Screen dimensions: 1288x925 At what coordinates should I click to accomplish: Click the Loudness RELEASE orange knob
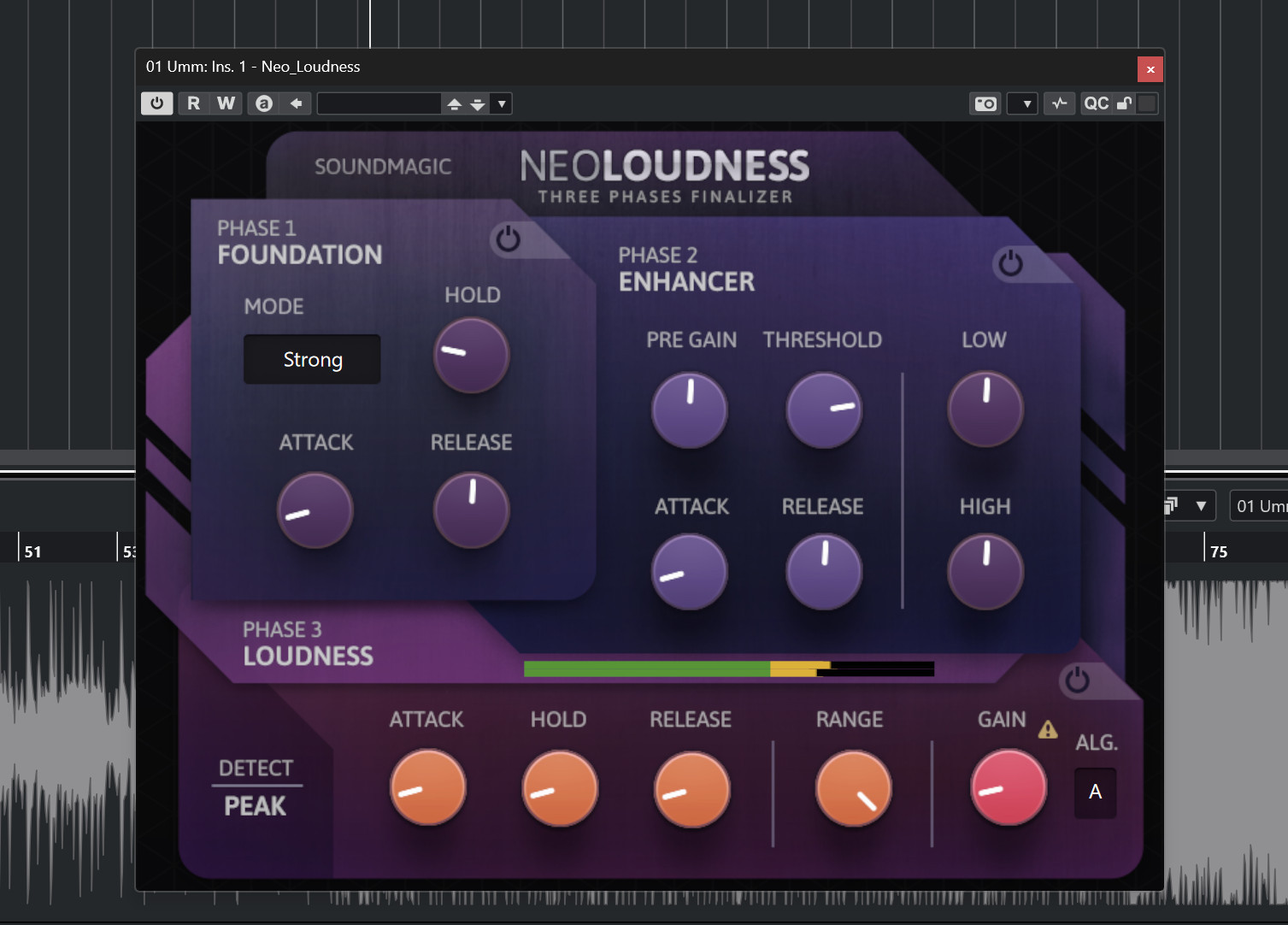tap(691, 789)
